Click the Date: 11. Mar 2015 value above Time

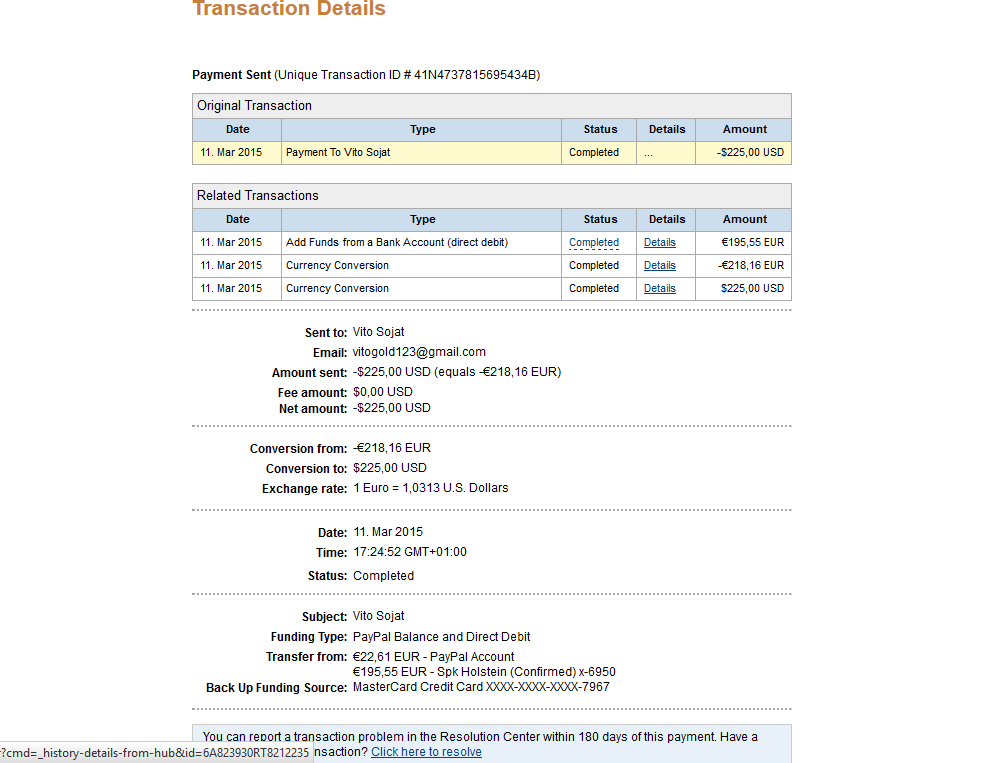(x=388, y=532)
